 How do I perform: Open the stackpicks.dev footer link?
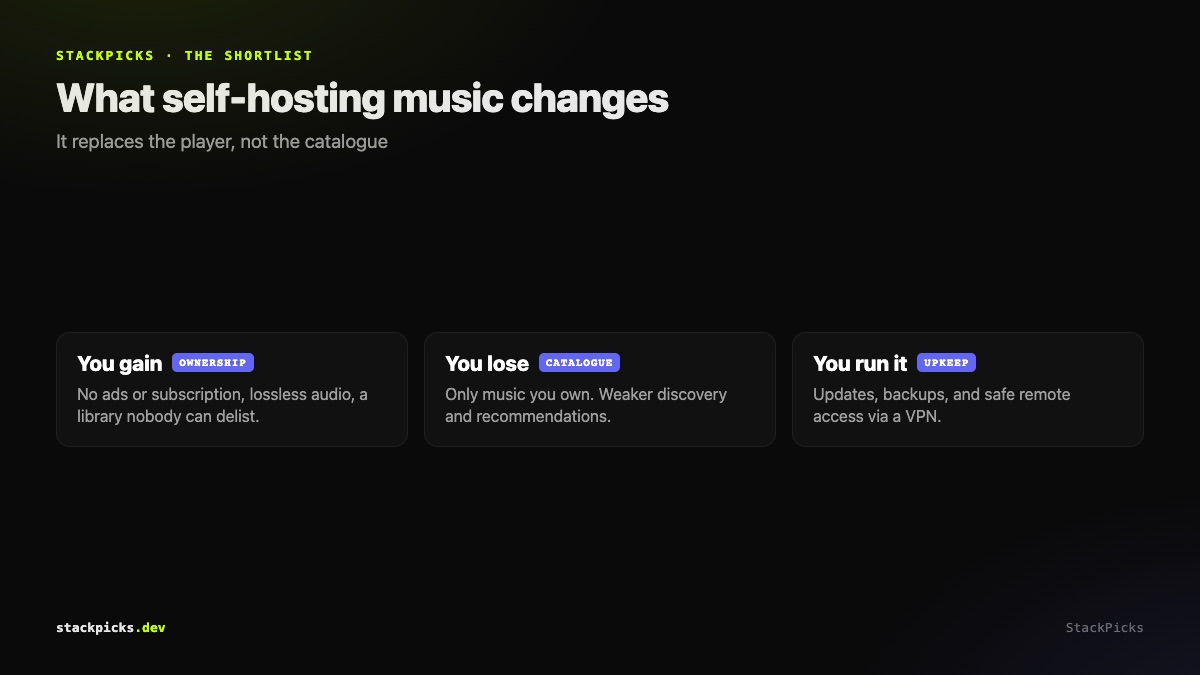111,628
